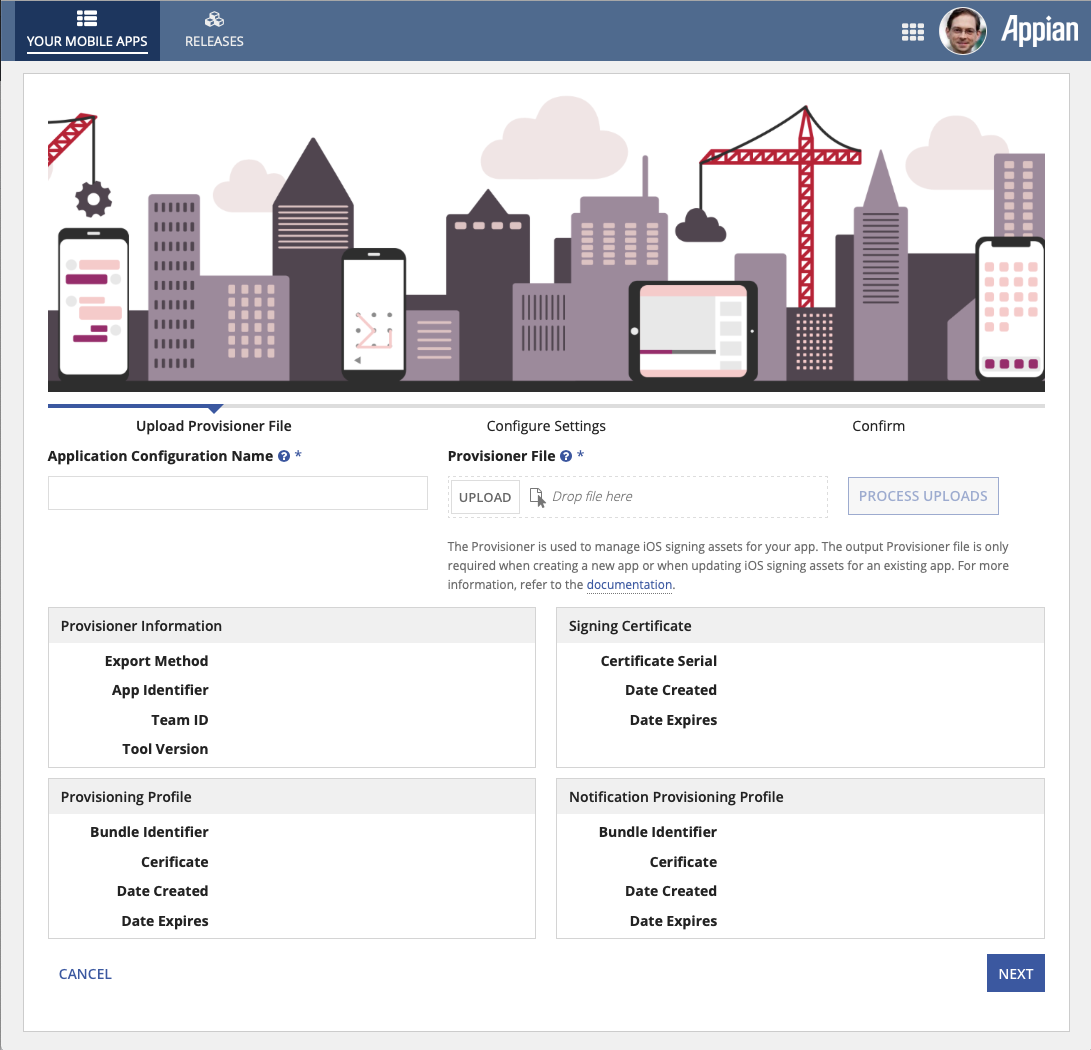
Task: Click the Tool Version label
Action: coord(165,749)
